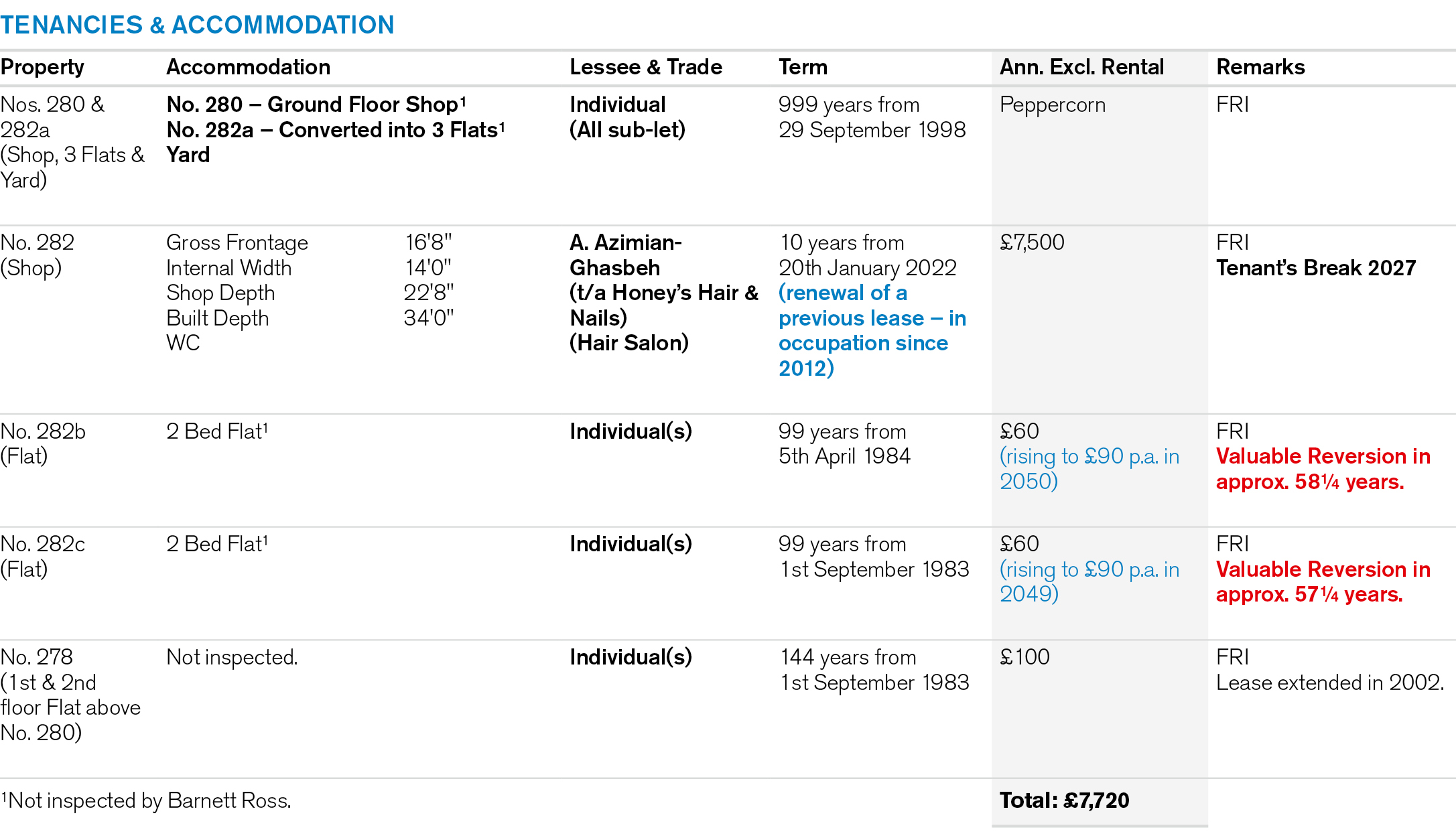
Task: Click the Accommodation column header
Action: point(248,67)
